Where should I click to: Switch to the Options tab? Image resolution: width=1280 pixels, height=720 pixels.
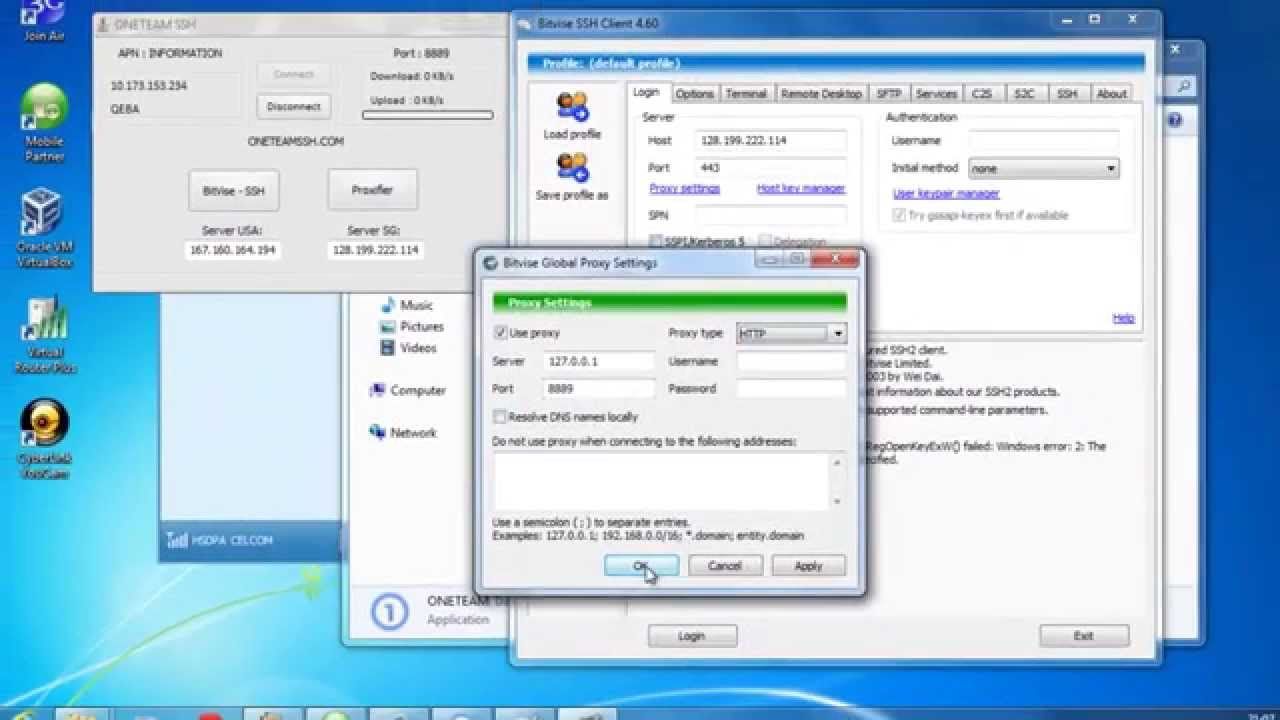(694, 94)
